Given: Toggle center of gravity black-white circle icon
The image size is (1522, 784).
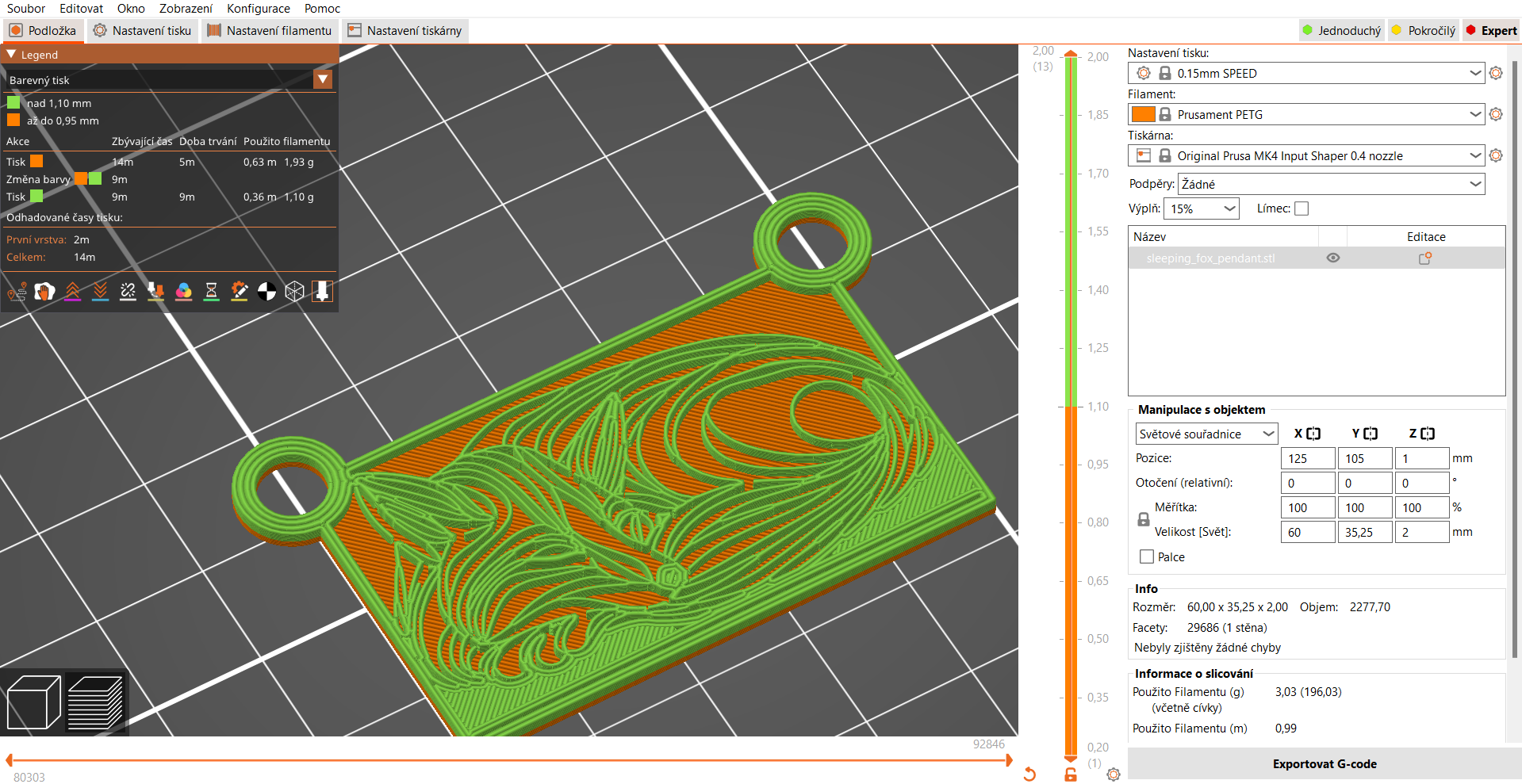Looking at the screenshot, I should (x=266, y=292).
